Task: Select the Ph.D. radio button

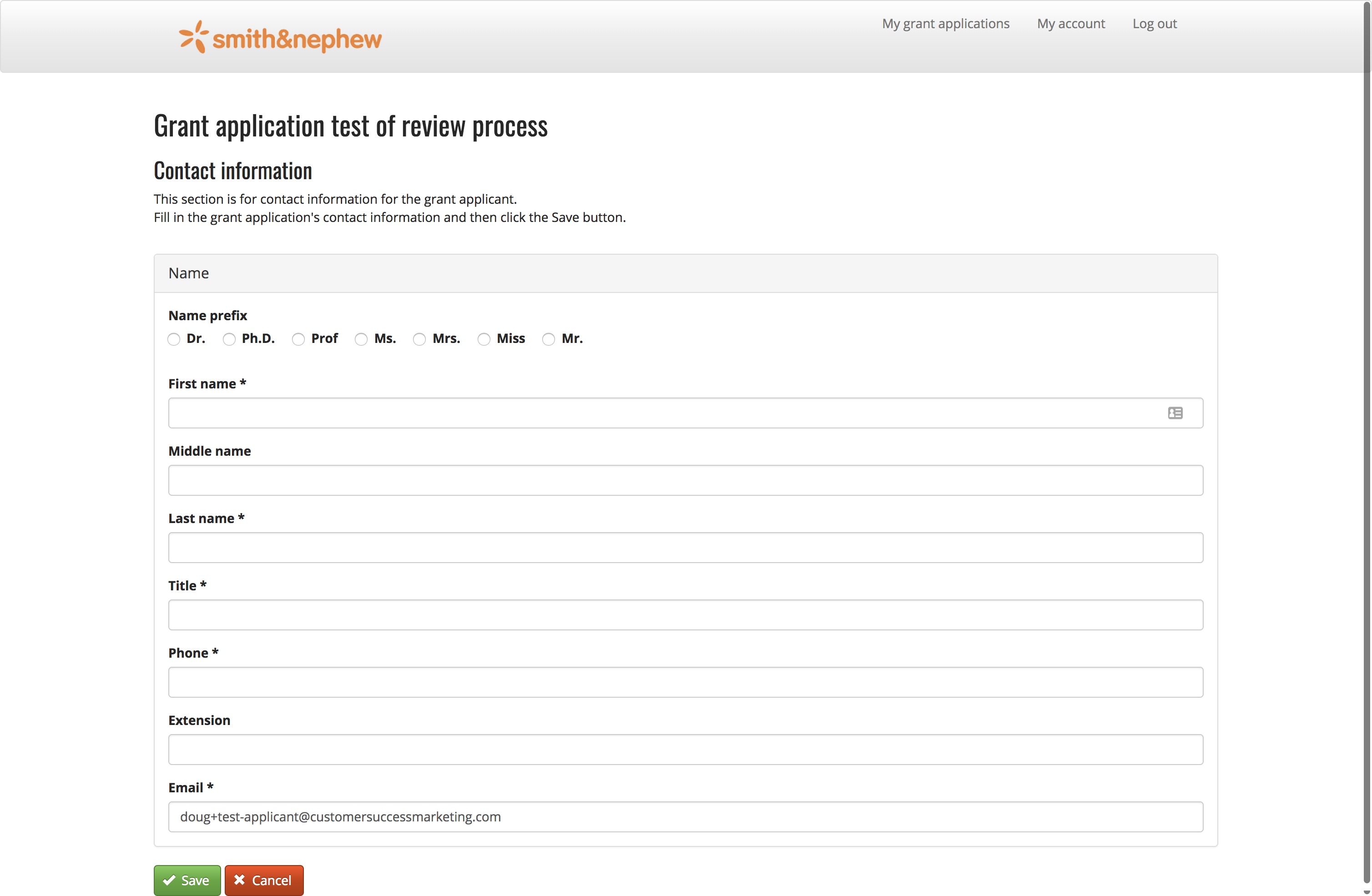Action: [229, 339]
